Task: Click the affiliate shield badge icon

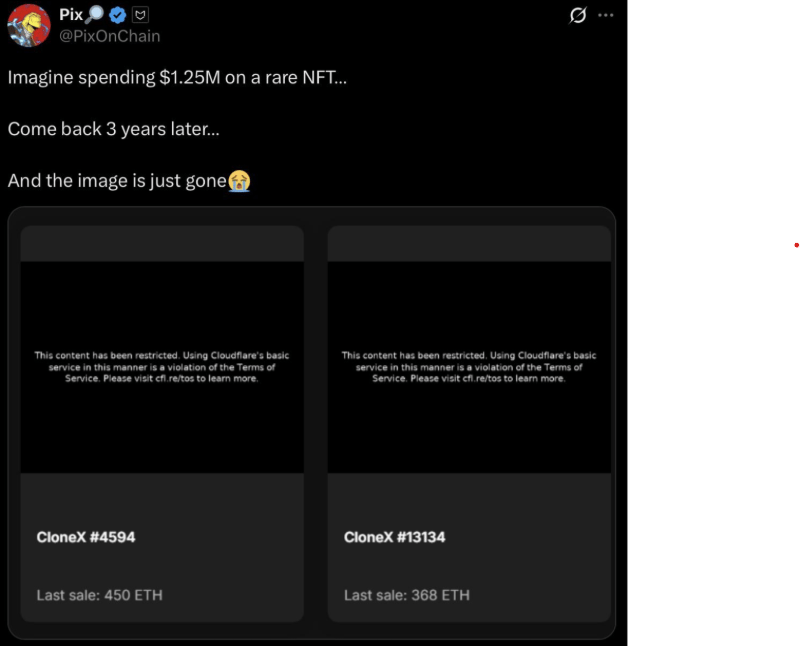Action: (140, 15)
